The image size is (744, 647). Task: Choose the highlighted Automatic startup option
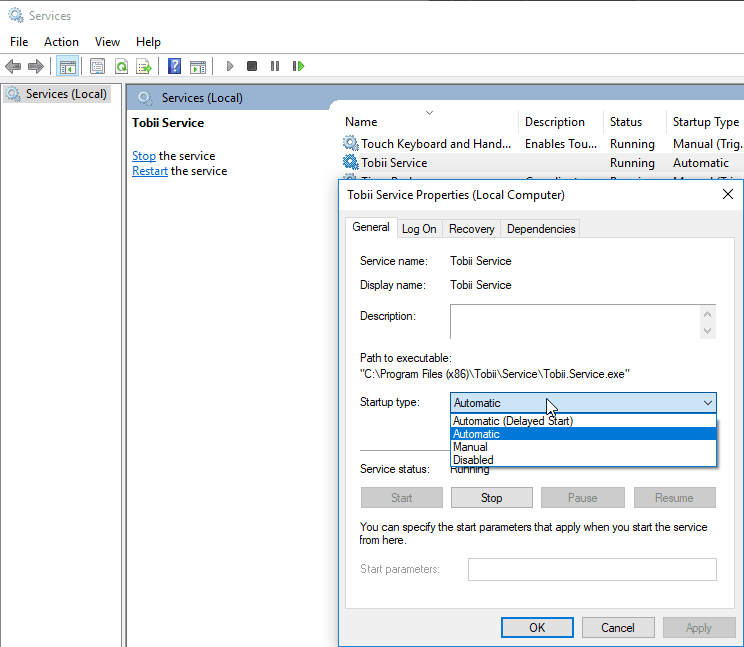[583, 434]
